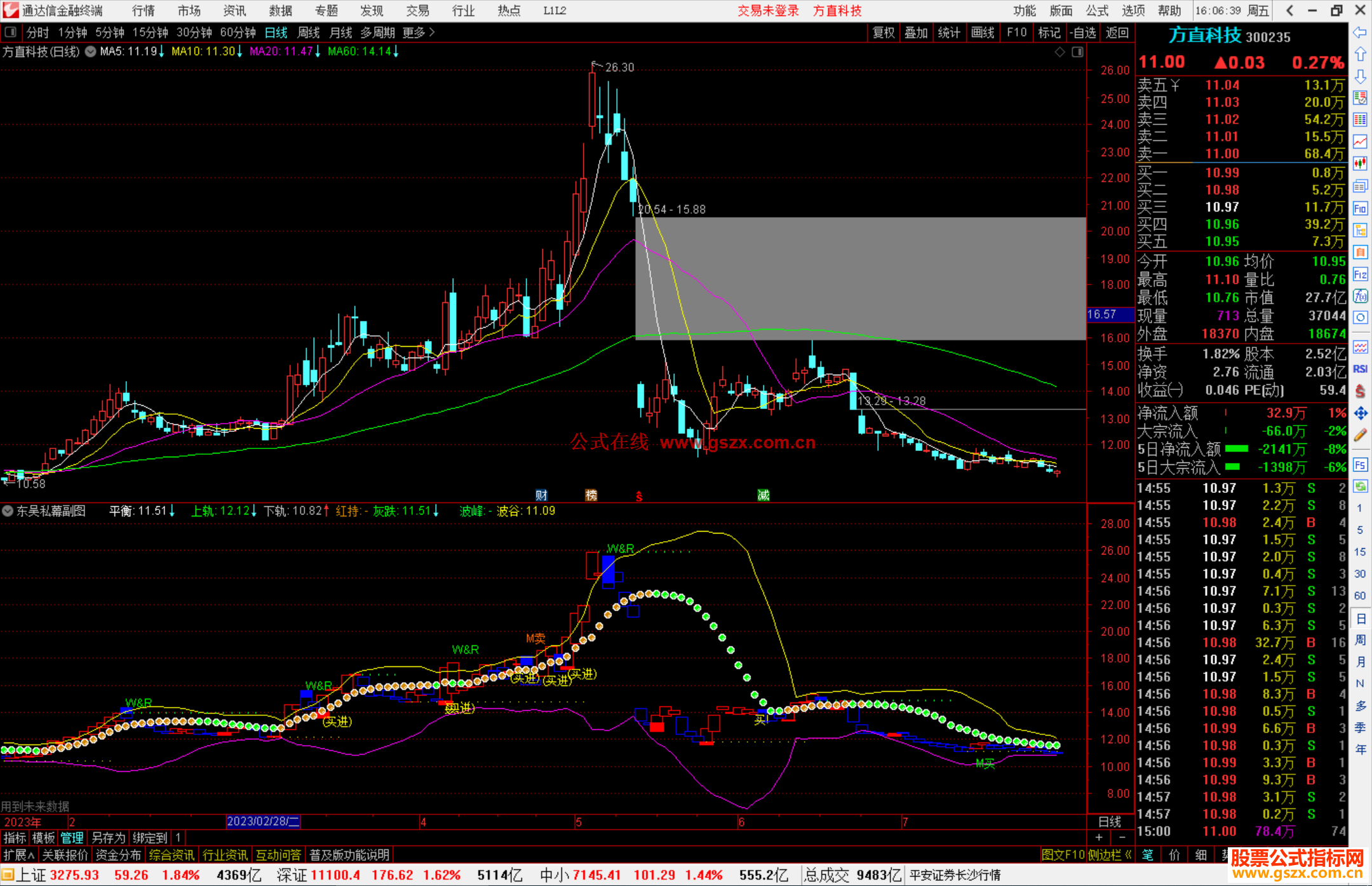
Task: Click the F10 sidebar icon
Action: click(x=1360, y=208)
